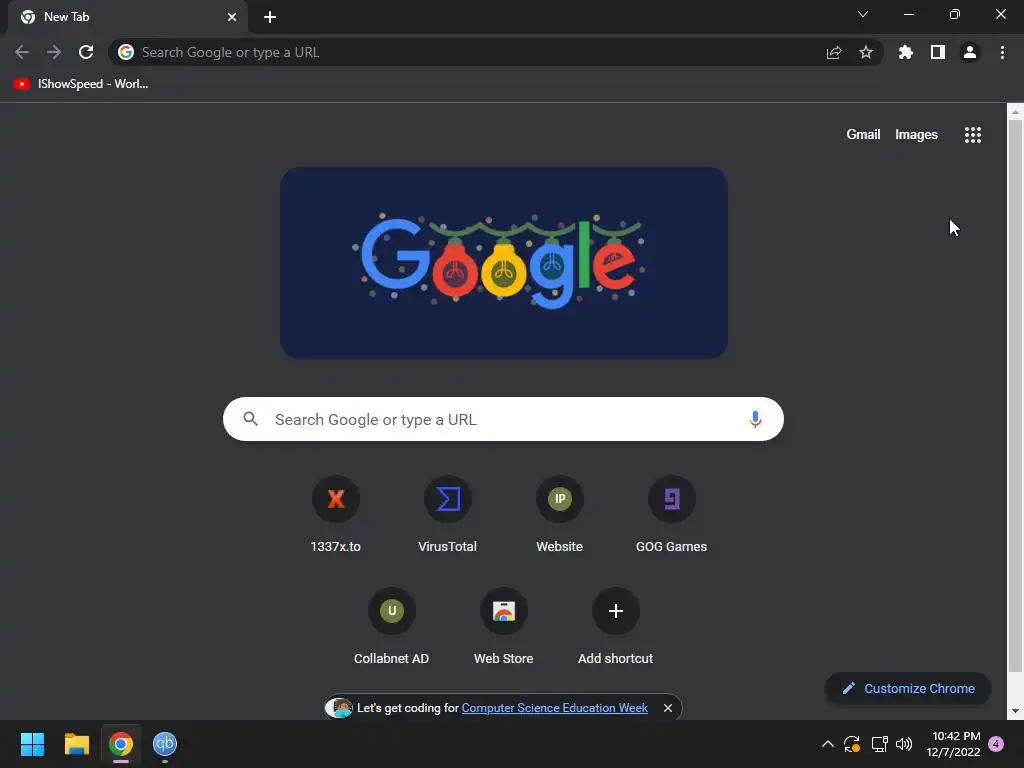Open the Chrome profile avatar icon
Screen dimensions: 1024x768
970,52
